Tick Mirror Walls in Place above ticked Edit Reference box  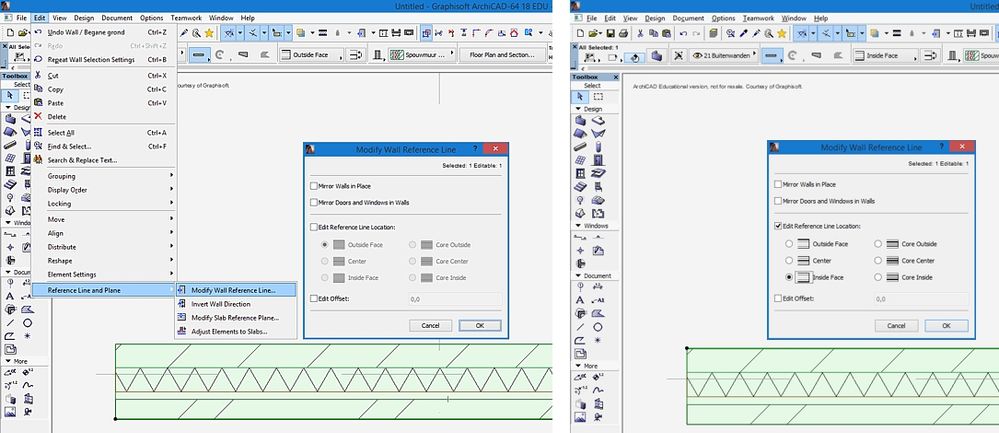777,184
